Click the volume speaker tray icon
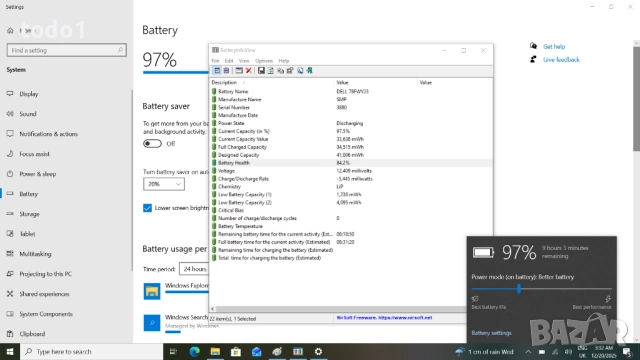This screenshot has width=640, height=360. (x=568, y=352)
